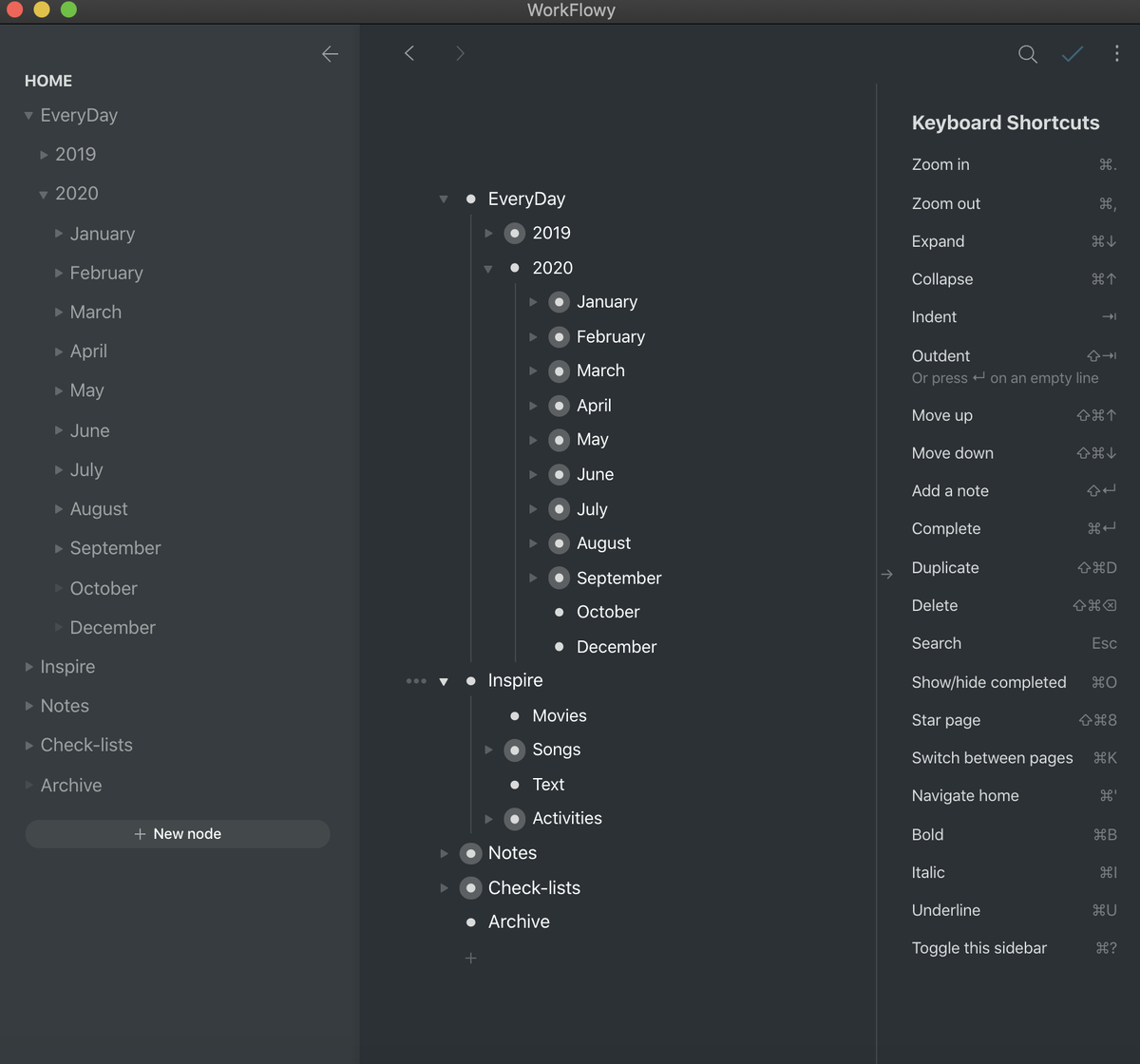The width and height of the screenshot is (1140, 1064).
Task: Zoom into the September bullet
Action: pos(560,578)
